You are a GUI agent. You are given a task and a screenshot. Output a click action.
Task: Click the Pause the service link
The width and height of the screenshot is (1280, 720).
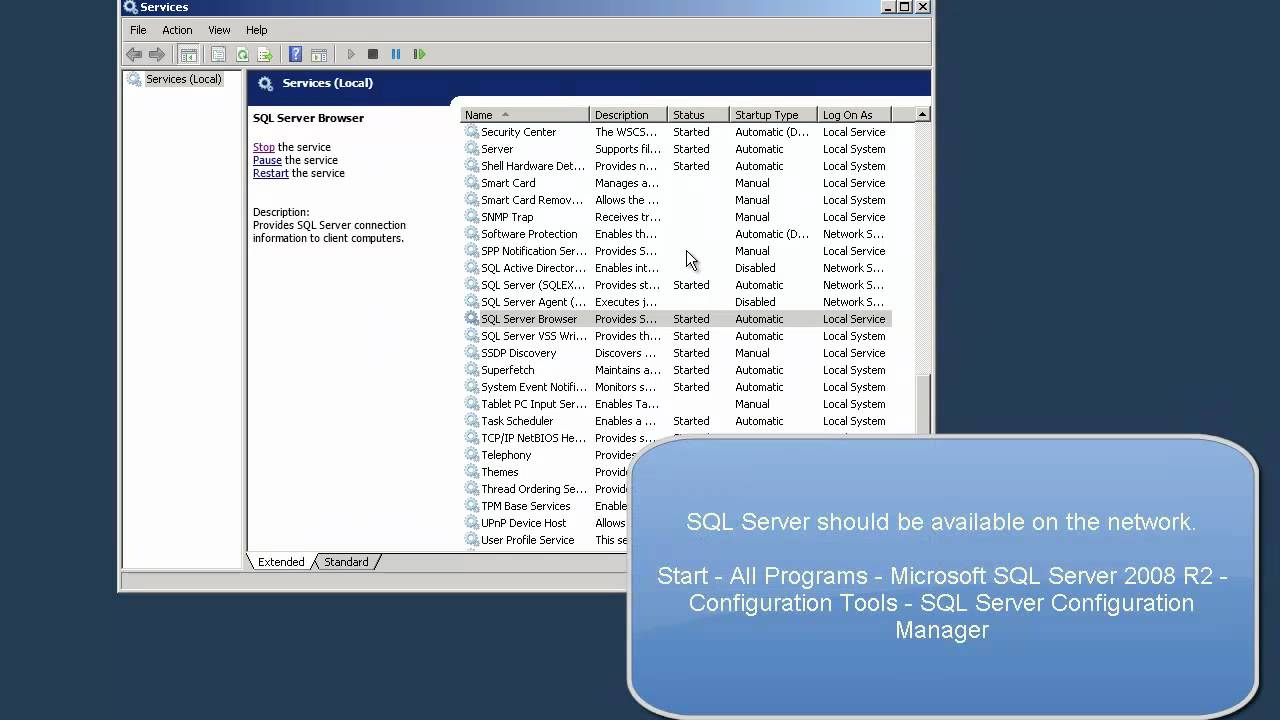[267, 160]
